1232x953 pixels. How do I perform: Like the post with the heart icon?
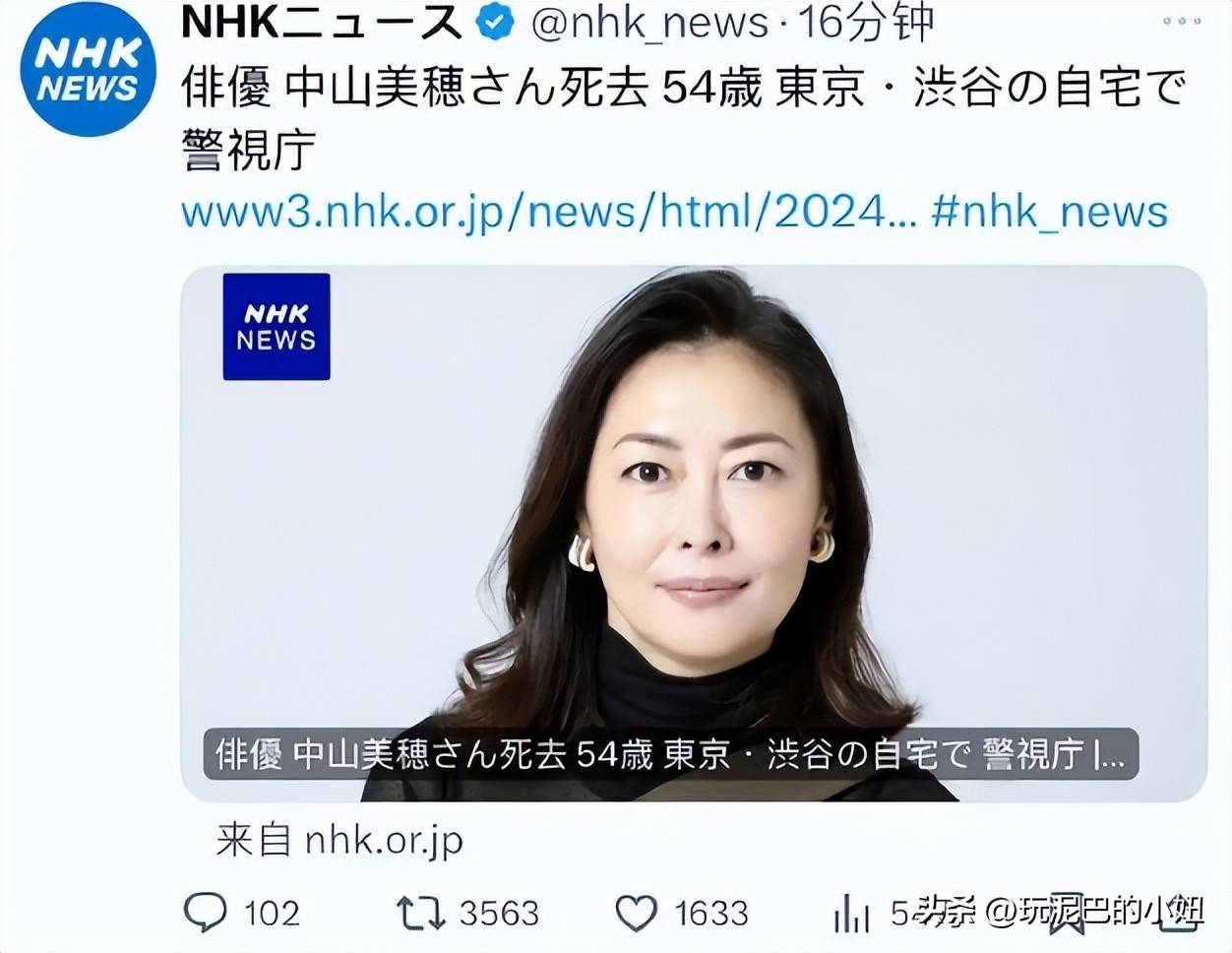tap(636, 913)
